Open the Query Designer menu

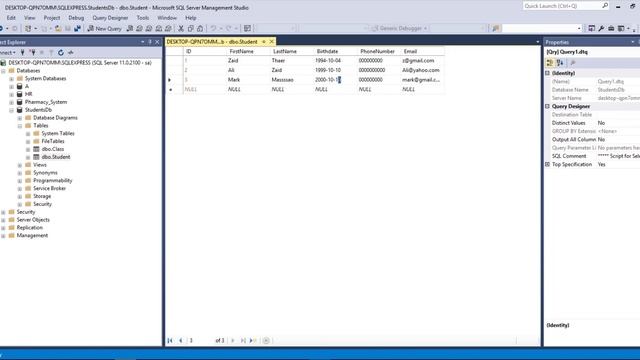[x=110, y=18]
